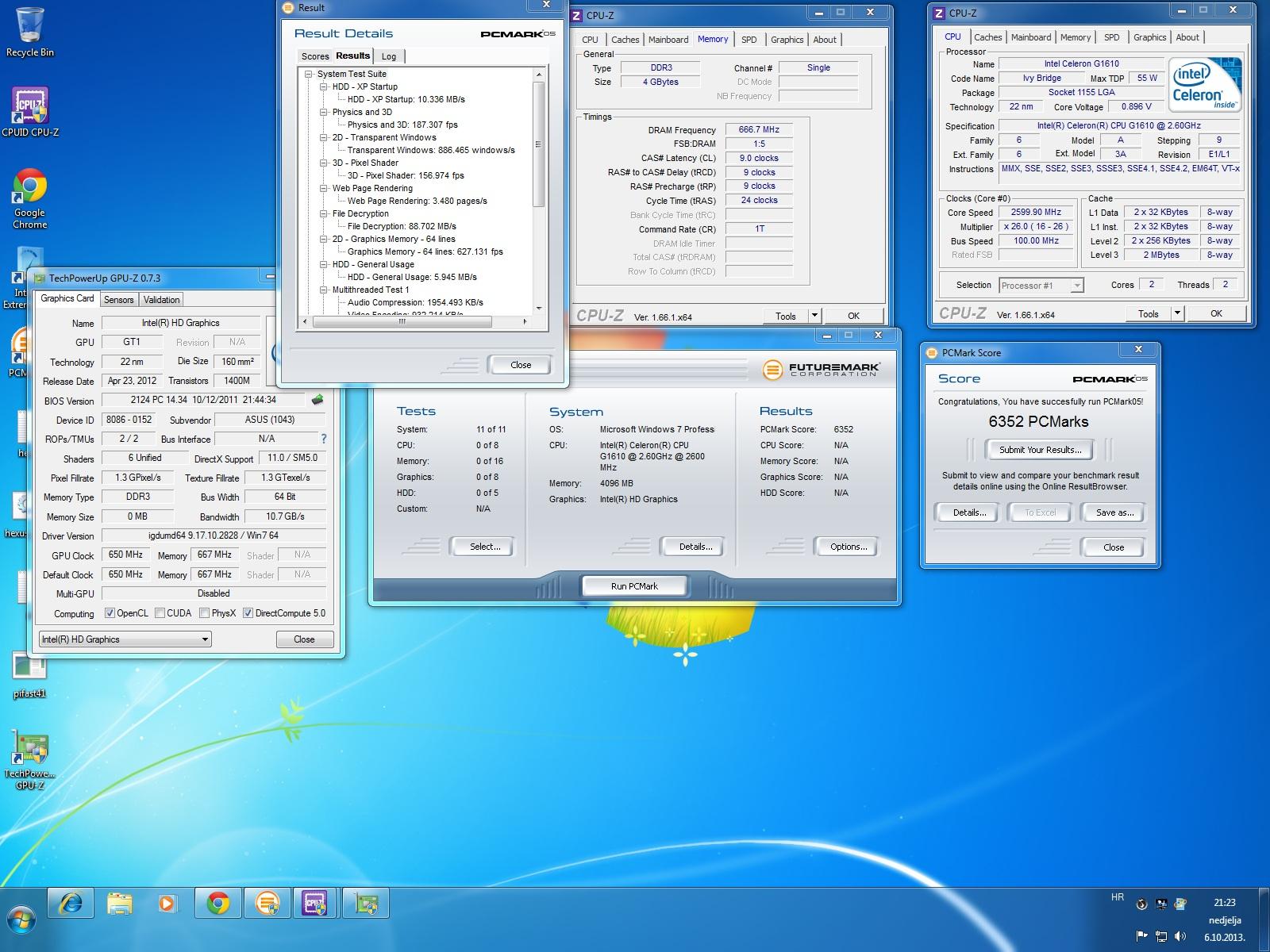The image size is (1270, 952).
Task: Click the Action Center flag tray icon
Action: click(x=1141, y=937)
